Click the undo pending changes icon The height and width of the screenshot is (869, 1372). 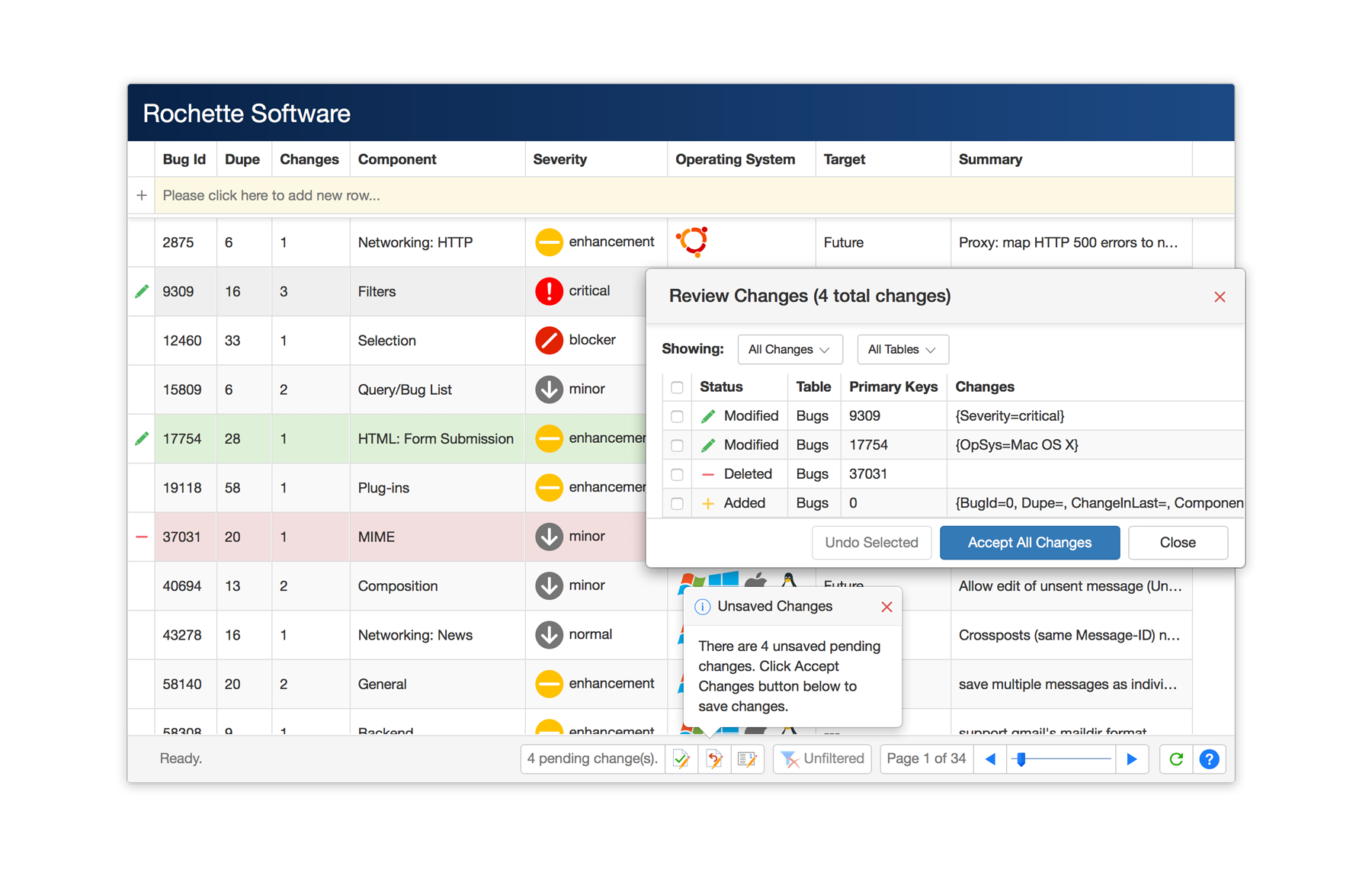pos(714,758)
